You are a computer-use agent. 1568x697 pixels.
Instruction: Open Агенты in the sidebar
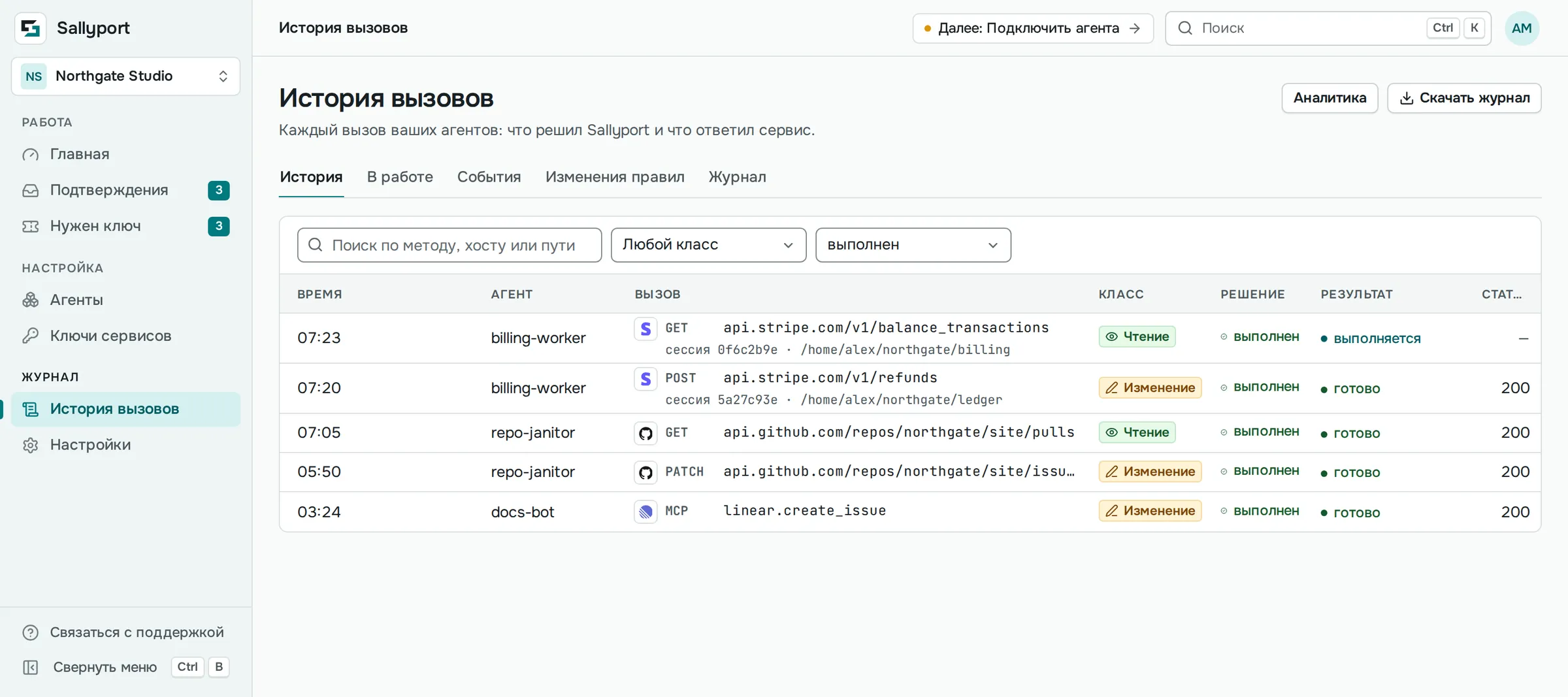point(125,300)
